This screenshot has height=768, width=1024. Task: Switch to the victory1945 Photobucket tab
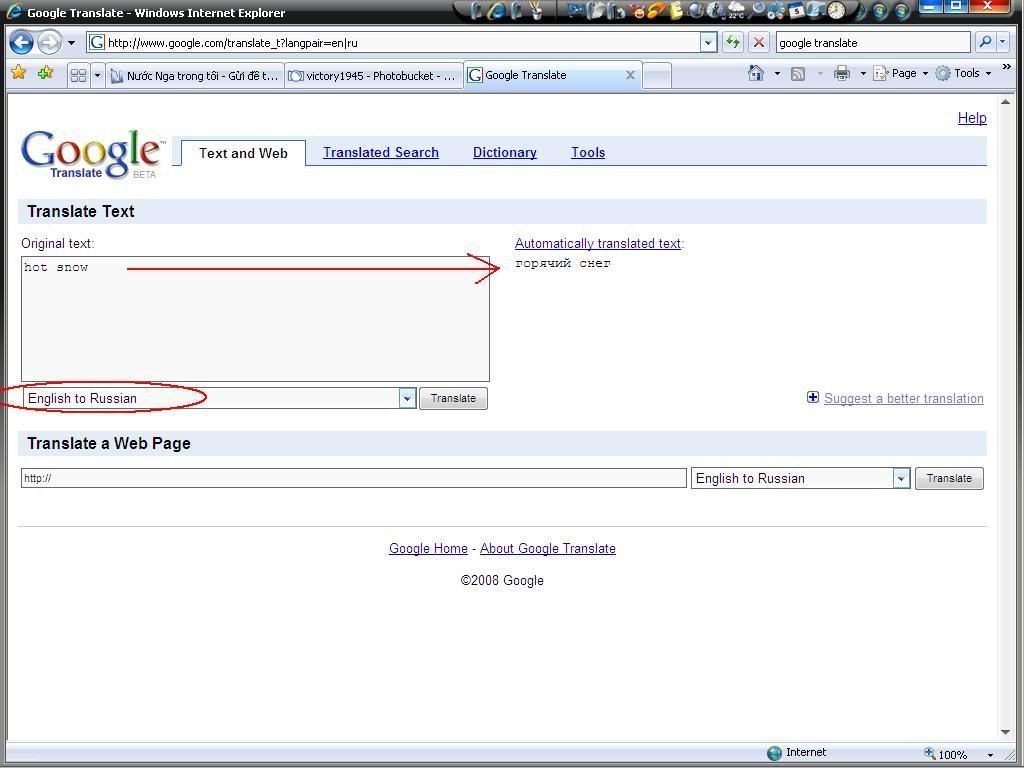click(373, 75)
